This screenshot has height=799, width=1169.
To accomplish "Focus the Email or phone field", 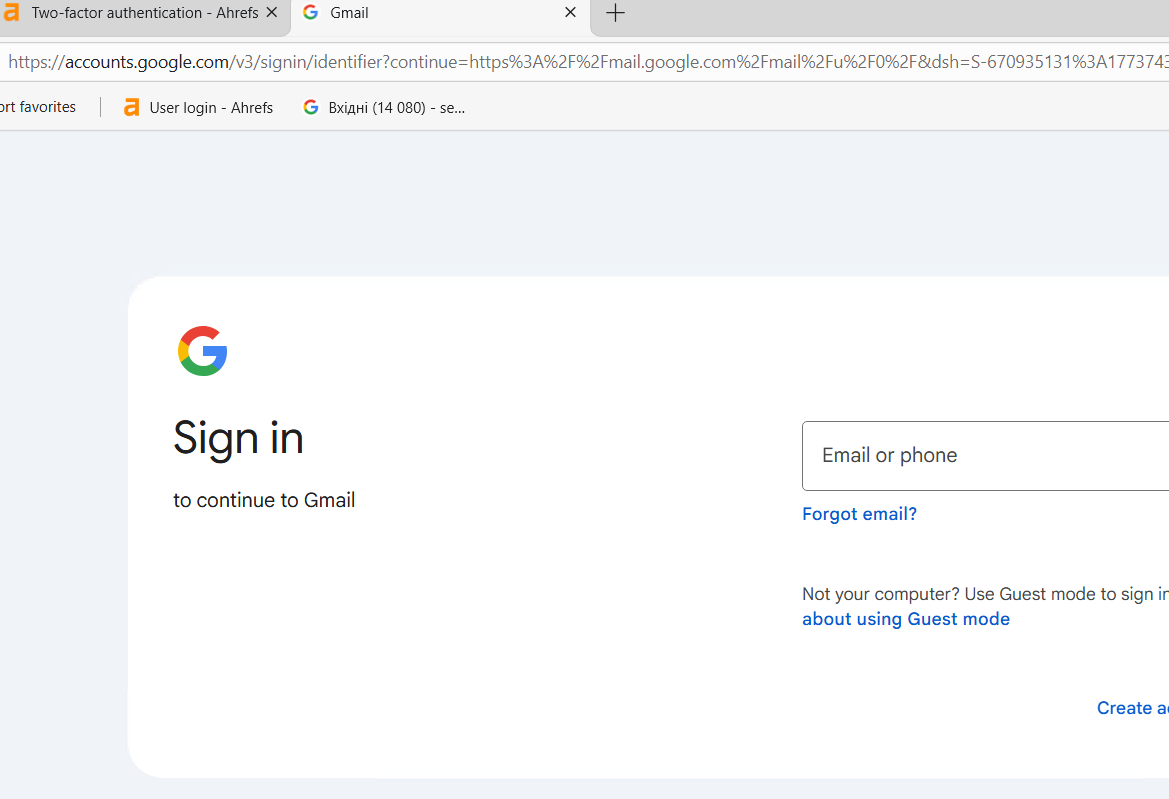I will (985, 456).
